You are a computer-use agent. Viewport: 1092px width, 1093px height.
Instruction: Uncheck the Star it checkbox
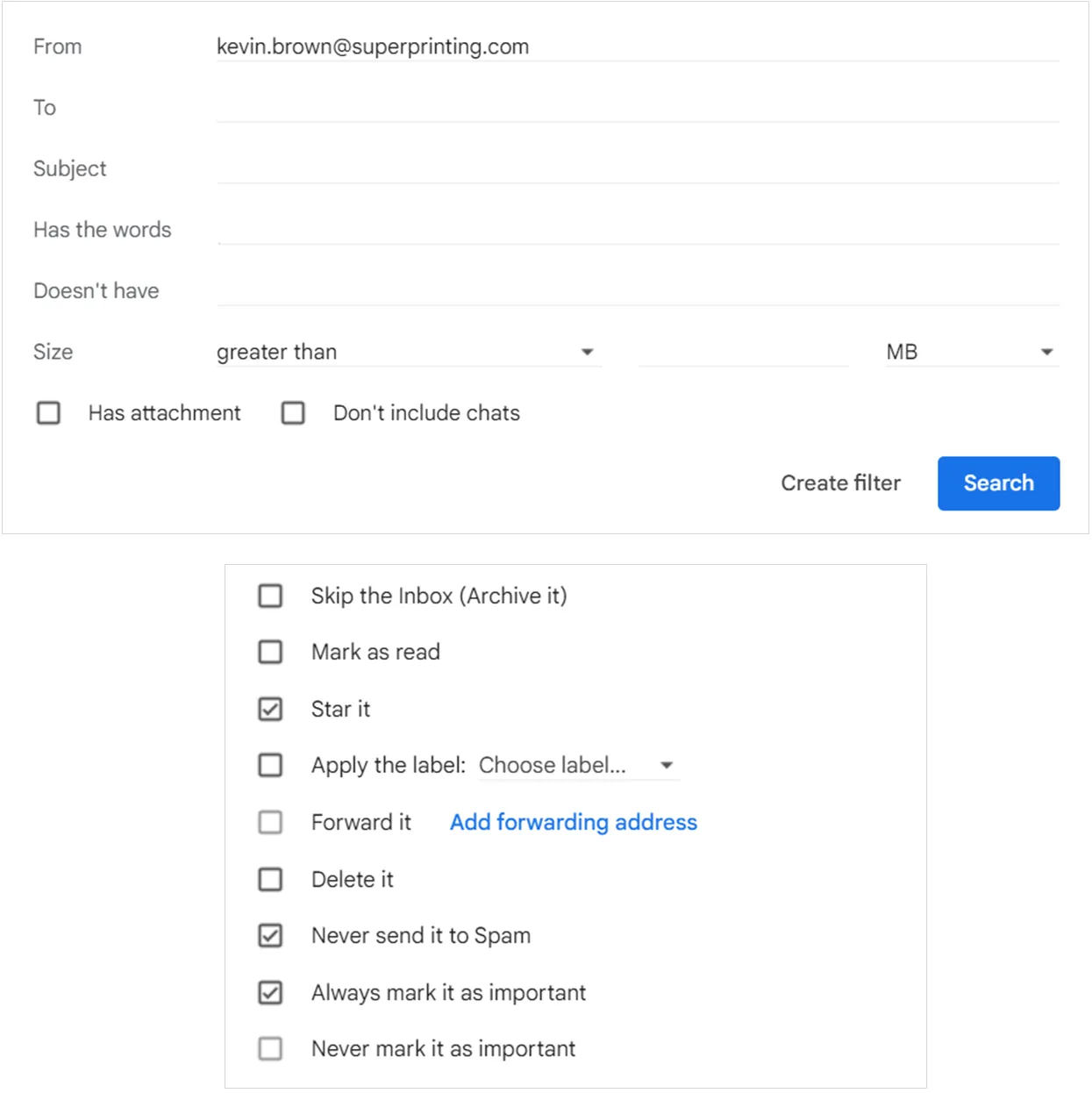point(270,709)
